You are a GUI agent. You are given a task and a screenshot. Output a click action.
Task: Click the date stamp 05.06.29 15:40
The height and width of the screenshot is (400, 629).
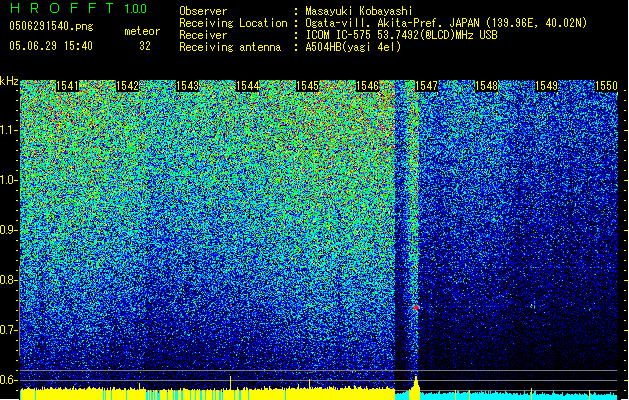pos(51,46)
